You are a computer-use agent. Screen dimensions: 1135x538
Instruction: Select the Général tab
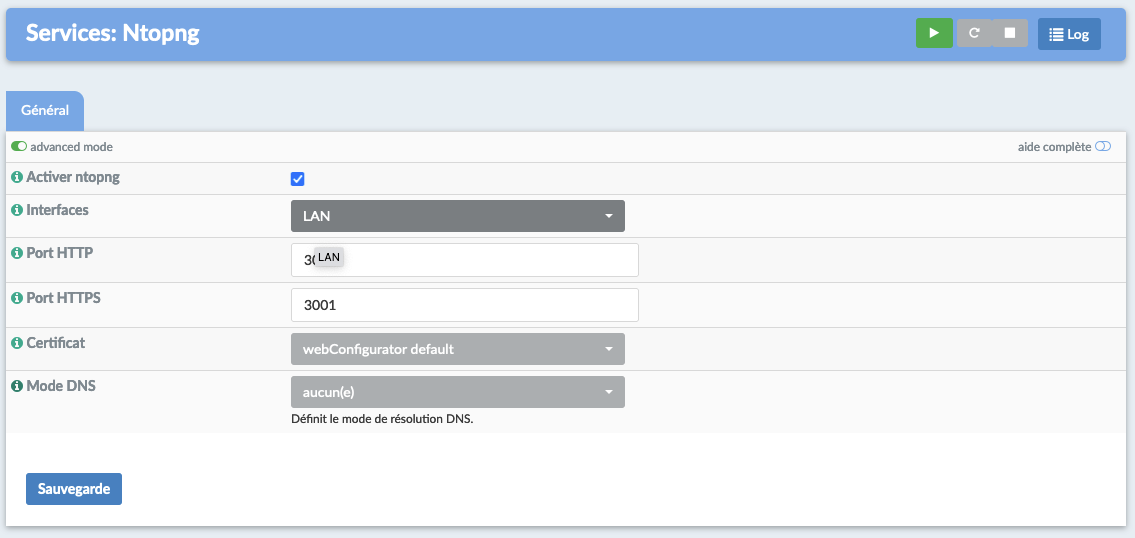pyautogui.click(x=45, y=111)
